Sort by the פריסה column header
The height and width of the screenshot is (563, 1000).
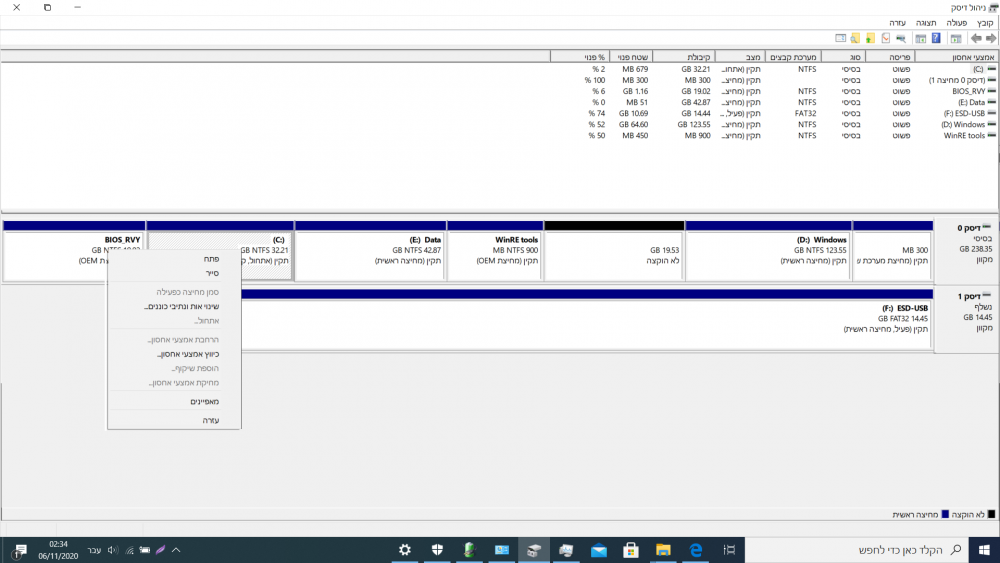(x=890, y=57)
